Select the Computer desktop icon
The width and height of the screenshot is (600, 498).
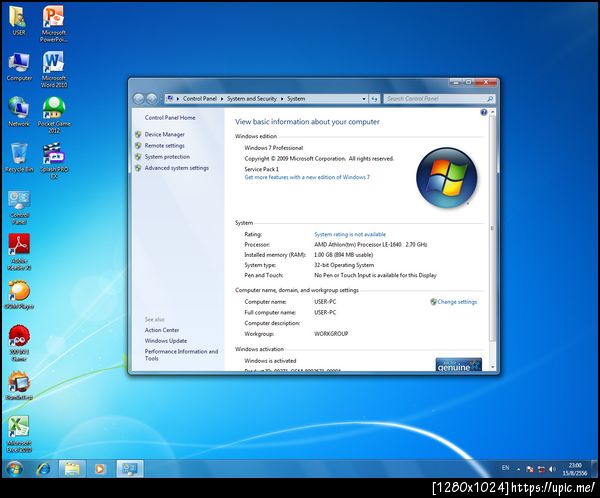(x=19, y=67)
